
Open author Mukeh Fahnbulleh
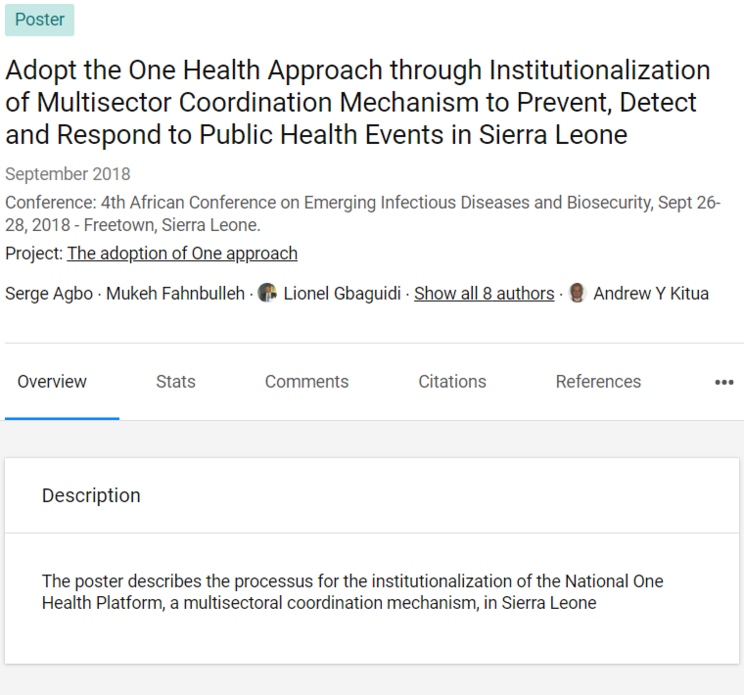(x=175, y=294)
